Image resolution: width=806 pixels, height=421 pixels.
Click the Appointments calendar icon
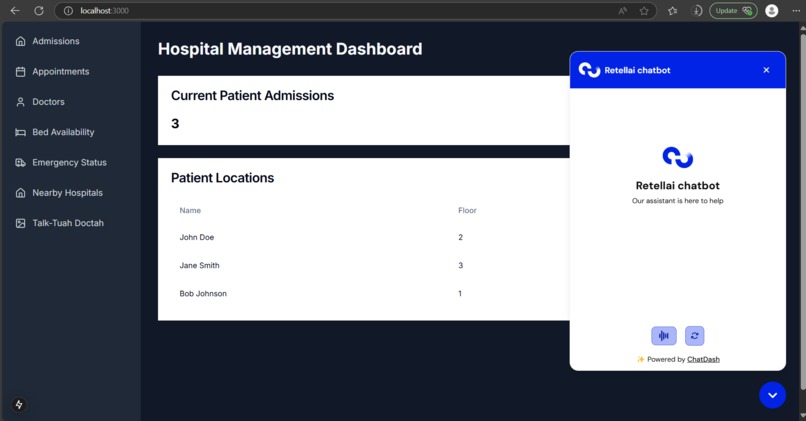pos(21,71)
